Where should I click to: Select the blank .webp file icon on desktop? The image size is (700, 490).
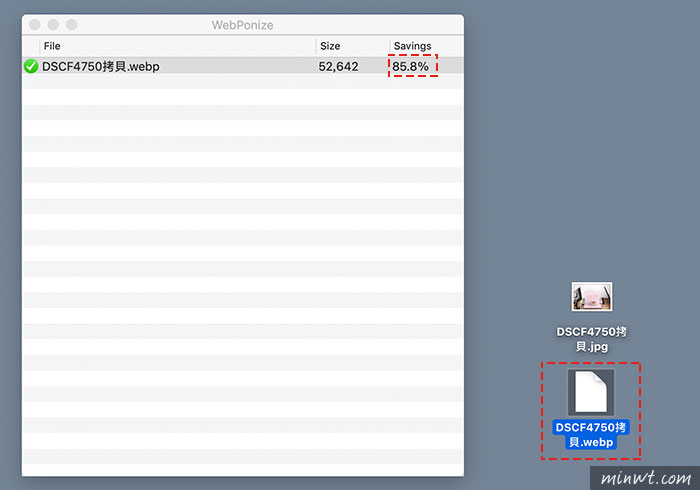(x=591, y=391)
